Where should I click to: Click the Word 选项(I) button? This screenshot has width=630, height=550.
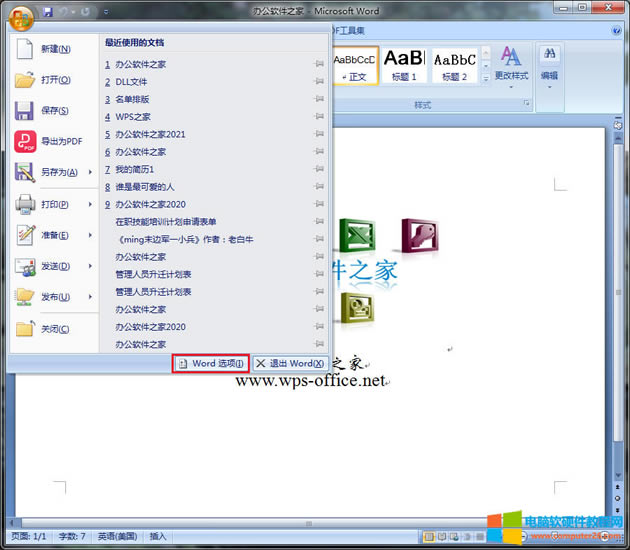coord(211,364)
